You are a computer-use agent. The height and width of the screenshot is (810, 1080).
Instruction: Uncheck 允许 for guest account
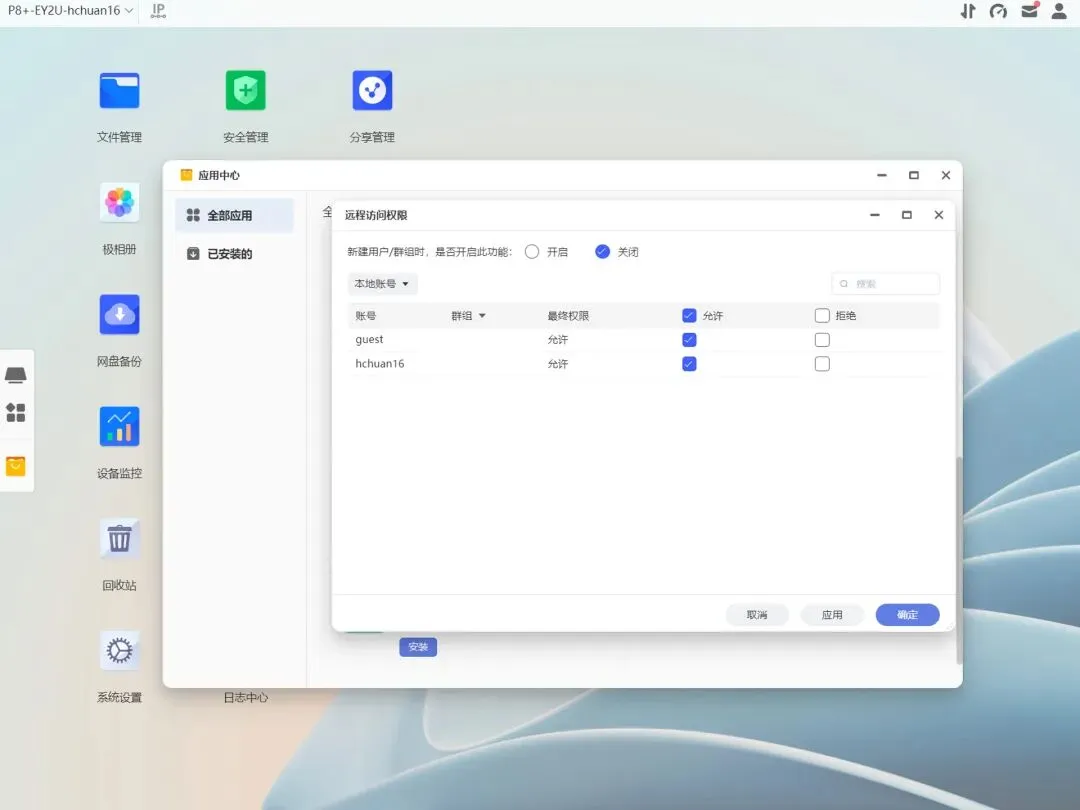pos(689,340)
